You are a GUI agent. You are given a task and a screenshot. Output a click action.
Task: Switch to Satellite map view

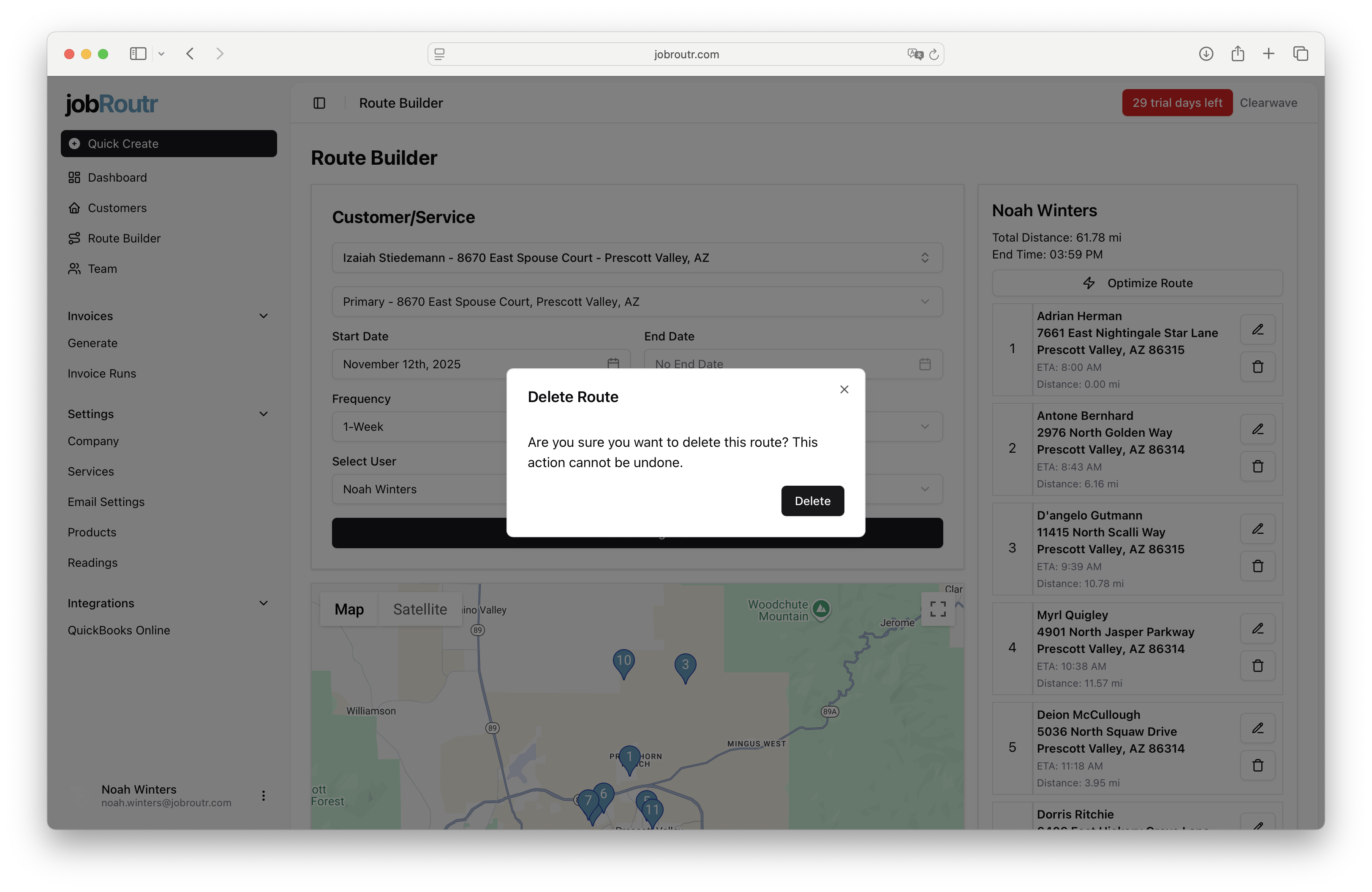420,609
